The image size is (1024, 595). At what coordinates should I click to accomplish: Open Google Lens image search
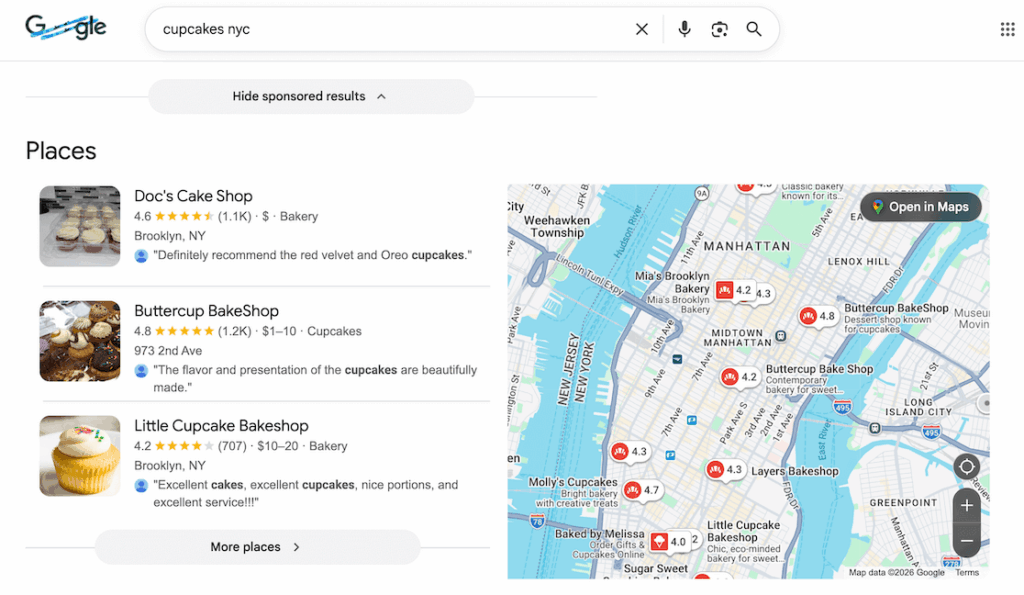pos(719,29)
